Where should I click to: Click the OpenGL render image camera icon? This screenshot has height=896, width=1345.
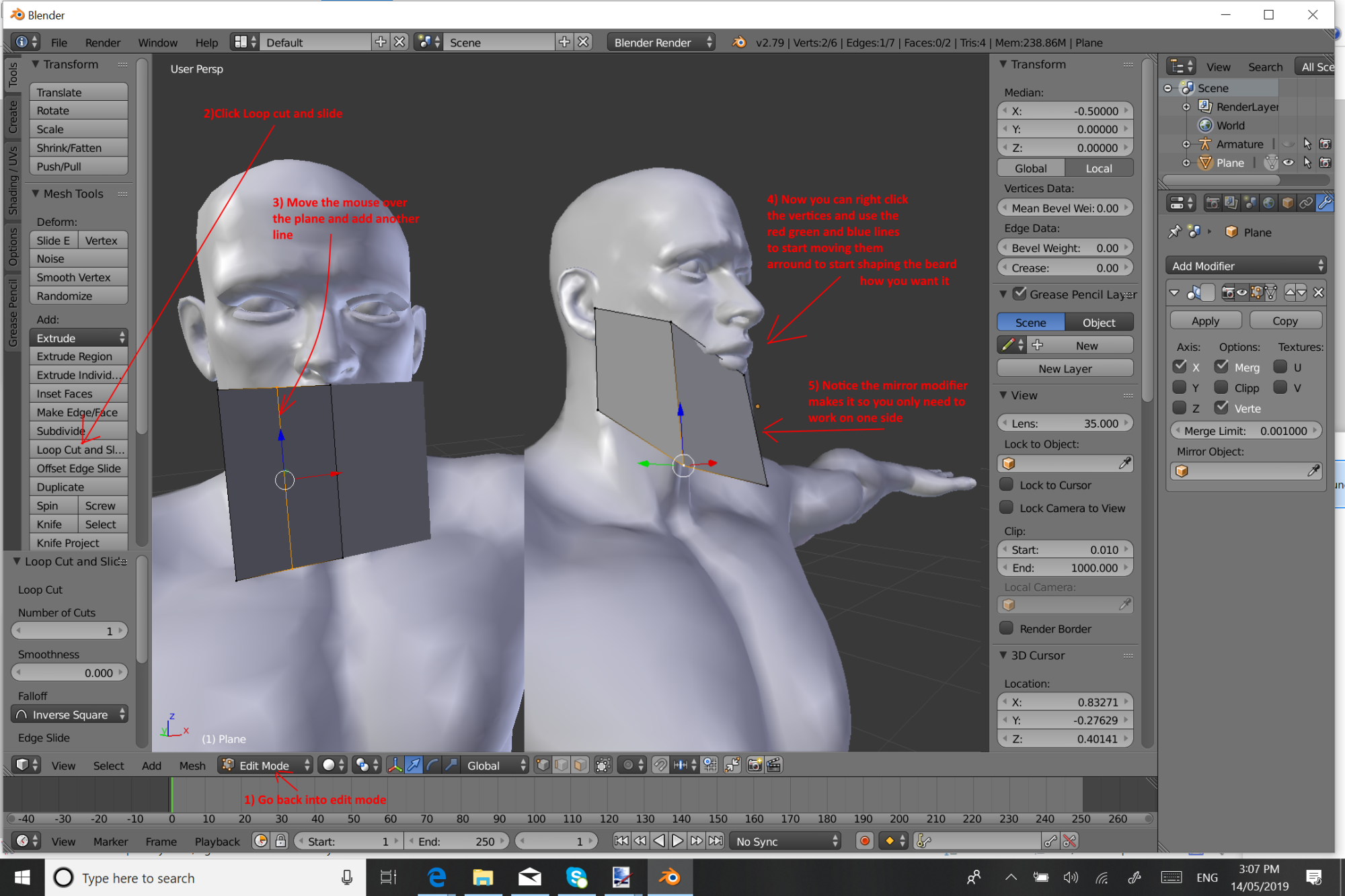(x=755, y=765)
